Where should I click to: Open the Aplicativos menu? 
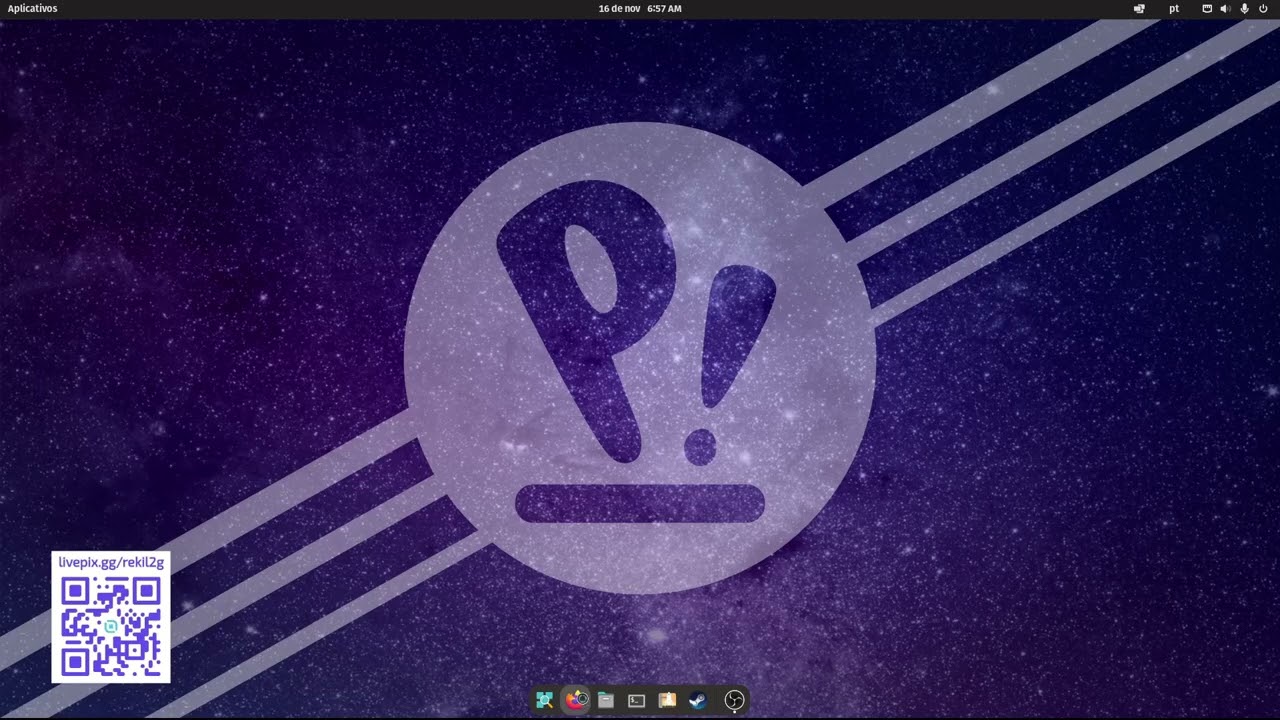pos(32,8)
